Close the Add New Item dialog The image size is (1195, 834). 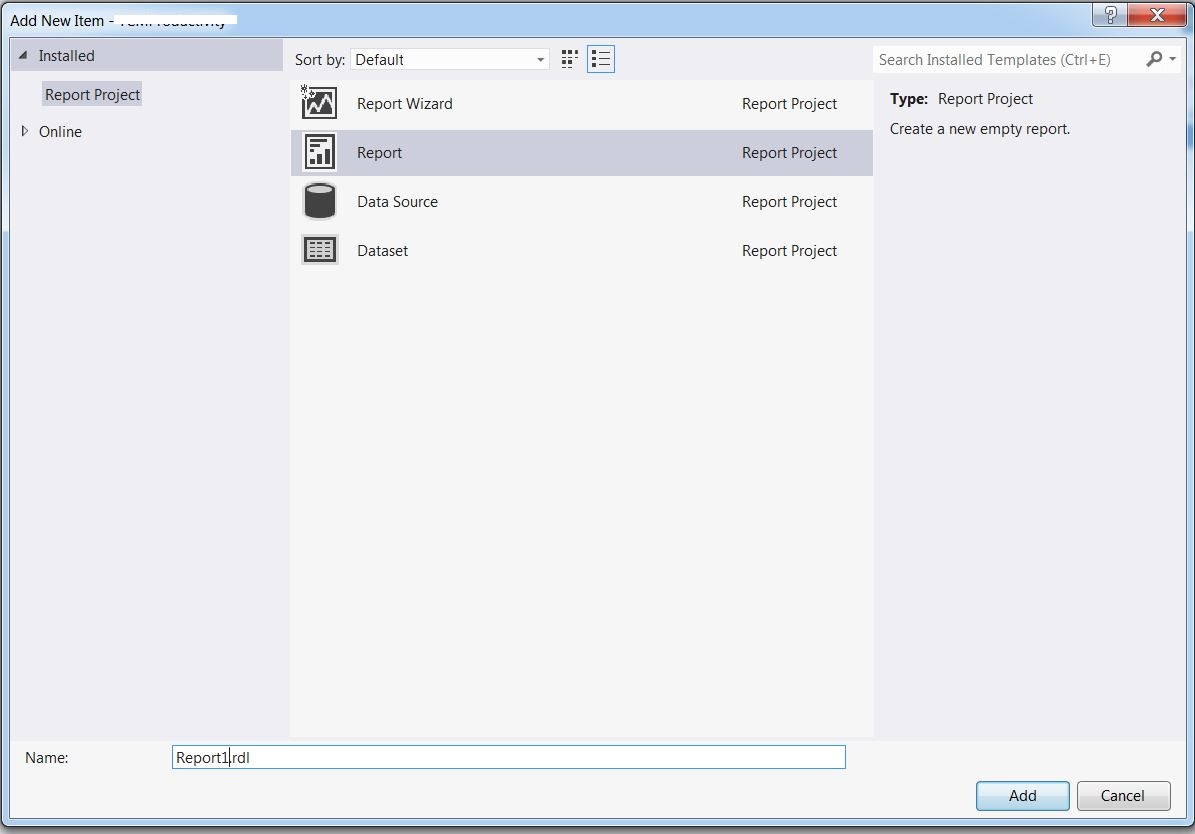click(1157, 15)
